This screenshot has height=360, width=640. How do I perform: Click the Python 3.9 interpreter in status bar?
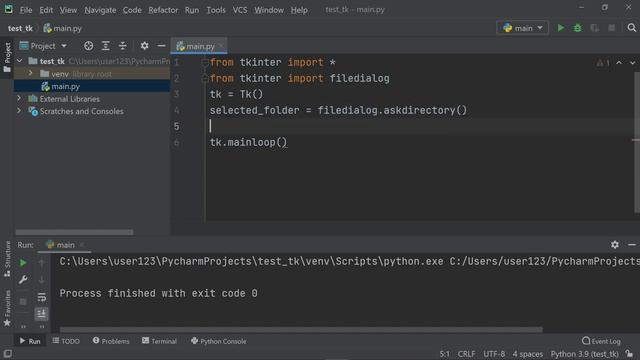point(584,354)
